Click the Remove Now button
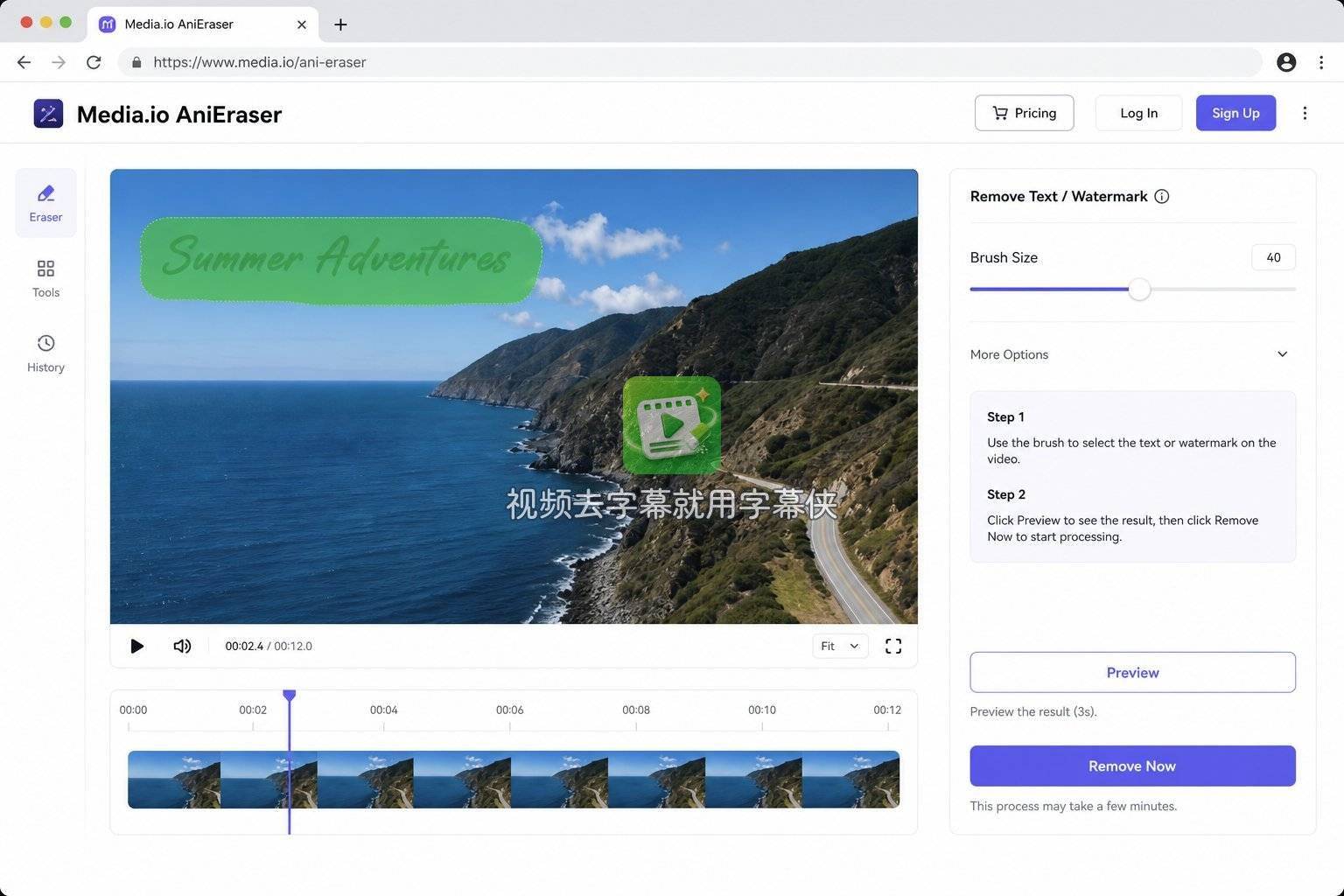1344x896 pixels. [1132, 766]
